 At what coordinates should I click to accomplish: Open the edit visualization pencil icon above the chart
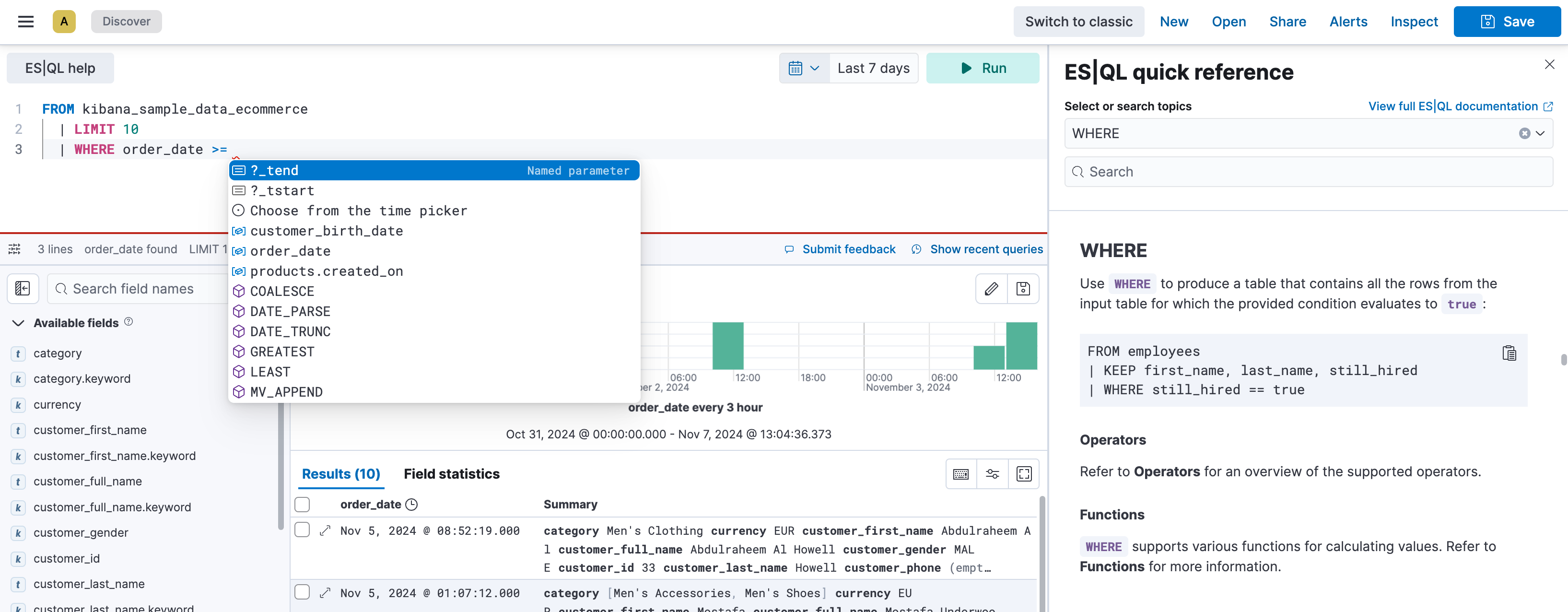coord(990,289)
